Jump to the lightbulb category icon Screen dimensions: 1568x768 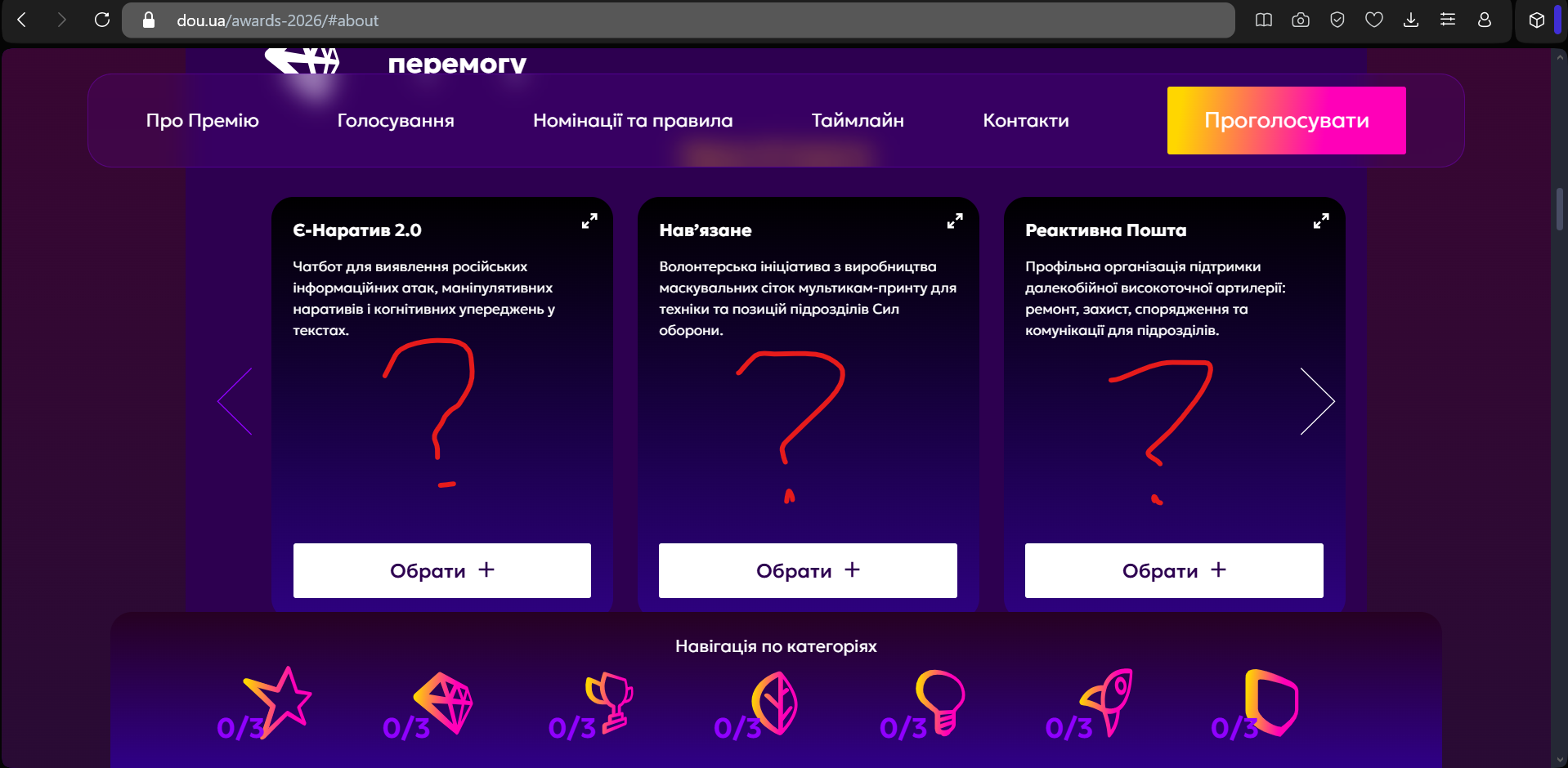941,703
